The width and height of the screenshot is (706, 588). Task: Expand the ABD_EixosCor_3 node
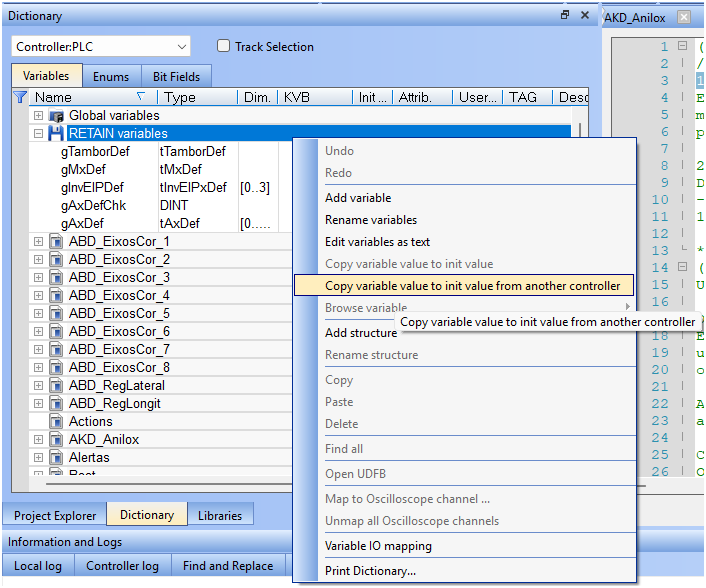coord(38,278)
